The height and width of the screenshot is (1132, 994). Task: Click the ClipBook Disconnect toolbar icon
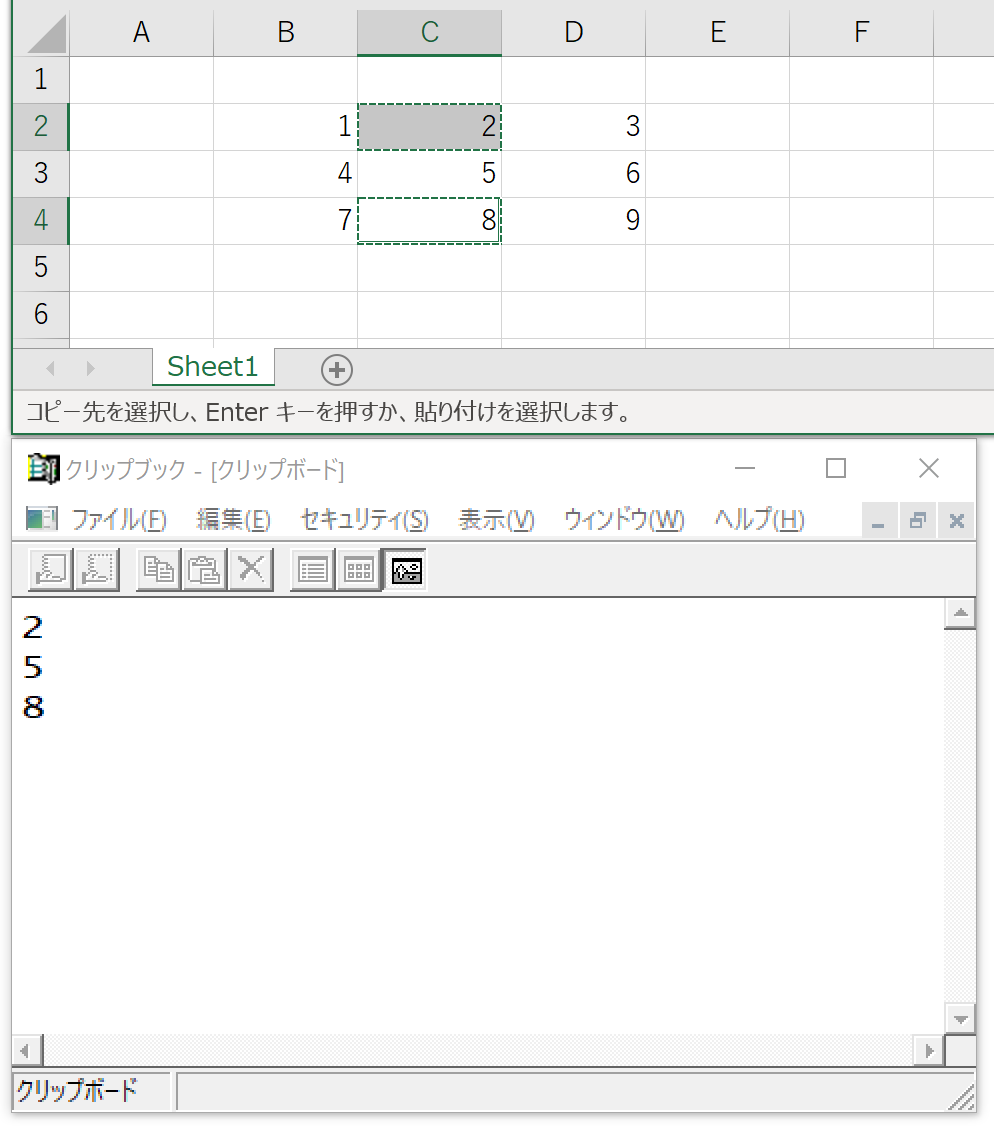pos(97,570)
